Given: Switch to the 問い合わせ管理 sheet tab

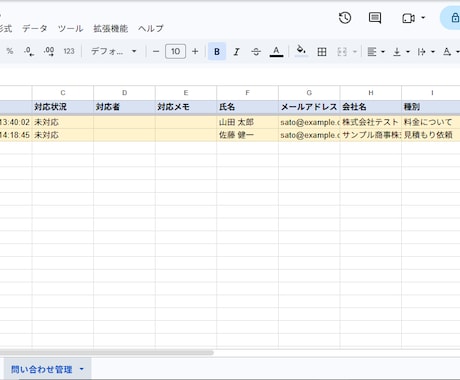Looking at the screenshot, I should click(41, 369).
